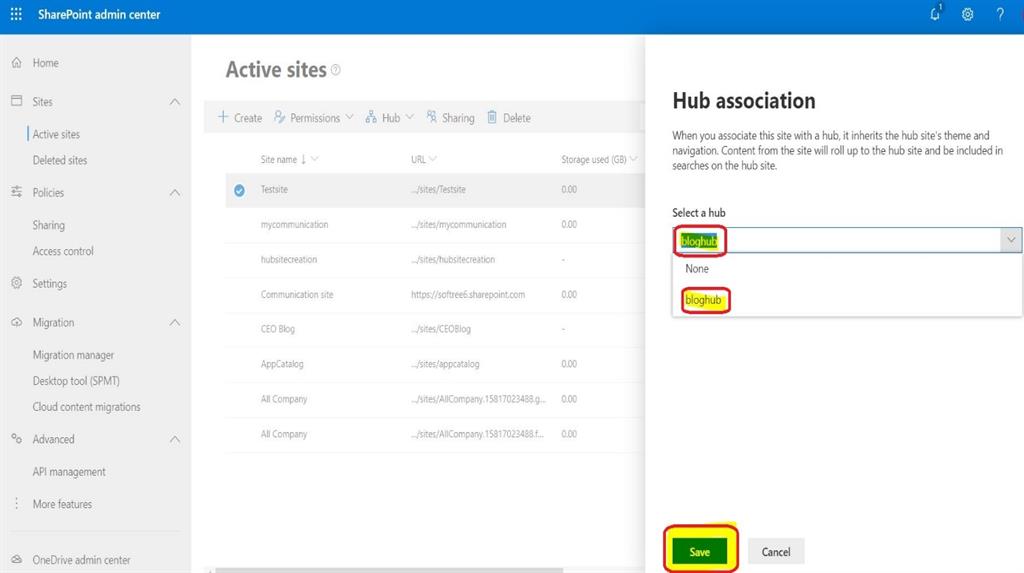The height and width of the screenshot is (573, 1024).
Task: Open the Home link in sidebar
Action: (x=45, y=63)
